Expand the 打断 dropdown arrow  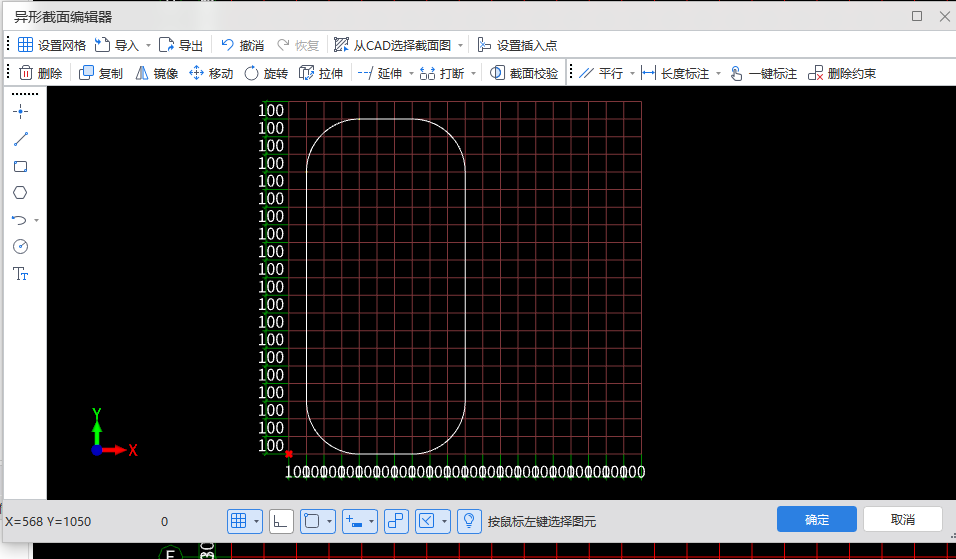pyautogui.click(x=473, y=74)
